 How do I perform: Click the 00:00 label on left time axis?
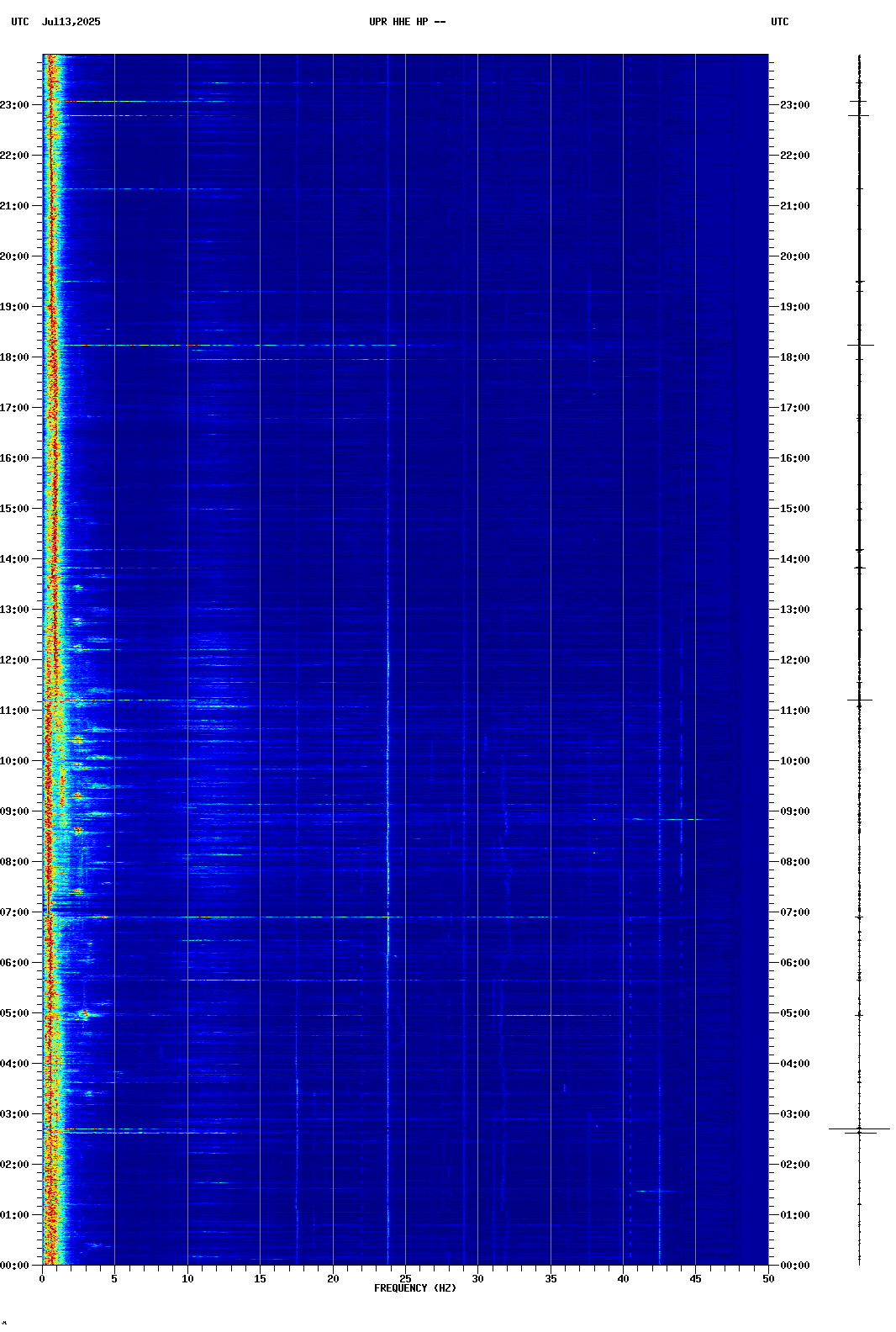(14, 1266)
